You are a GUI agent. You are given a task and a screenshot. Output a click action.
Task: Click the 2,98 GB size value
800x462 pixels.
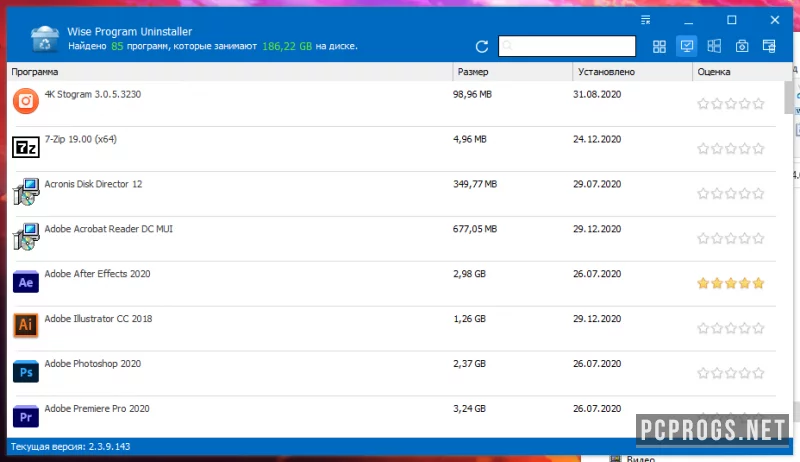pyautogui.click(x=469, y=274)
